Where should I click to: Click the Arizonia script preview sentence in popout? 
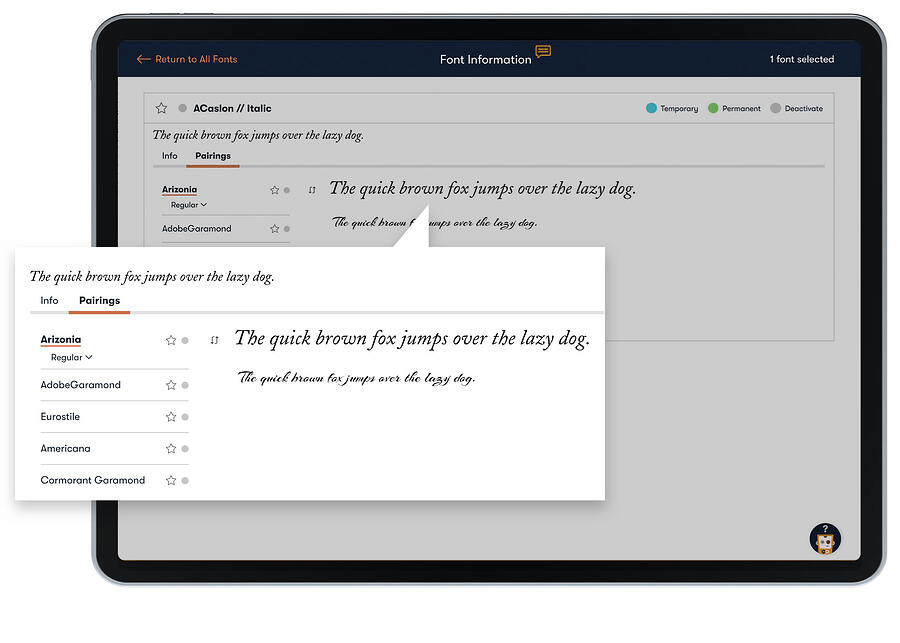tap(356, 378)
